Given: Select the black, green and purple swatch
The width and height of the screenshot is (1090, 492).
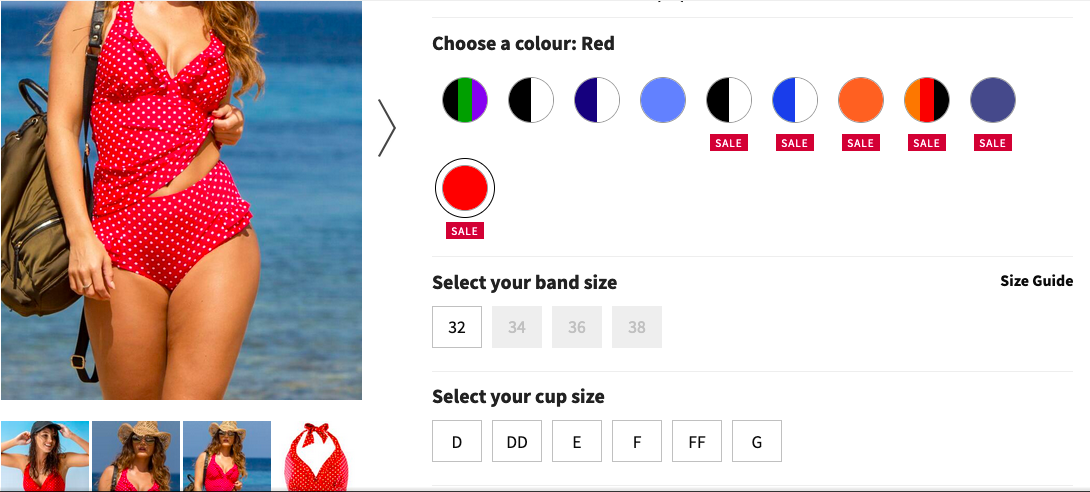Looking at the screenshot, I should pos(465,100).
